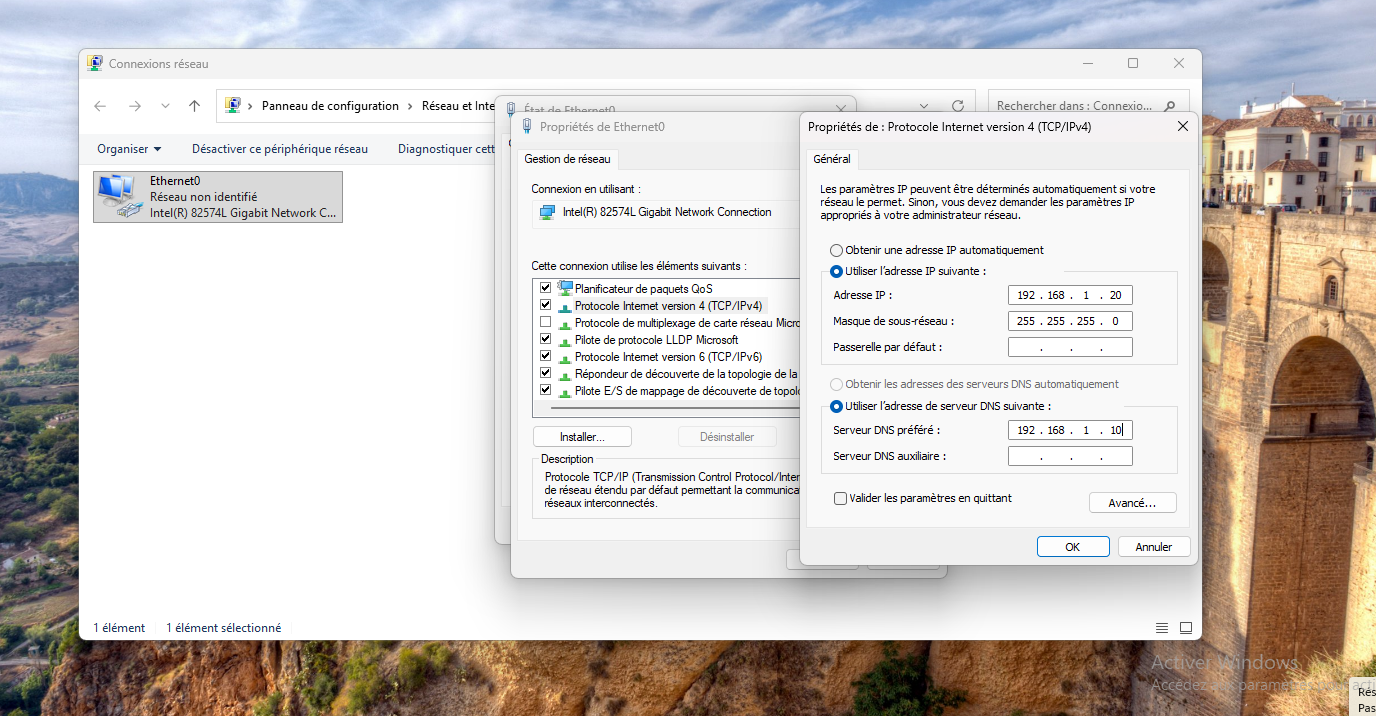The width and height of the screenshot is (1376, 716).
Task: Open the Avancé... settings
Action: [1132, 503]
